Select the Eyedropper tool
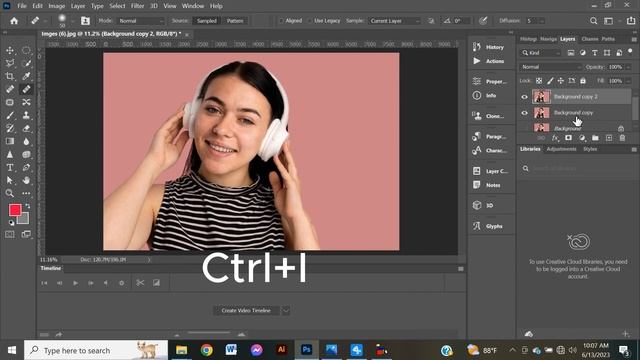 (26, 76)
